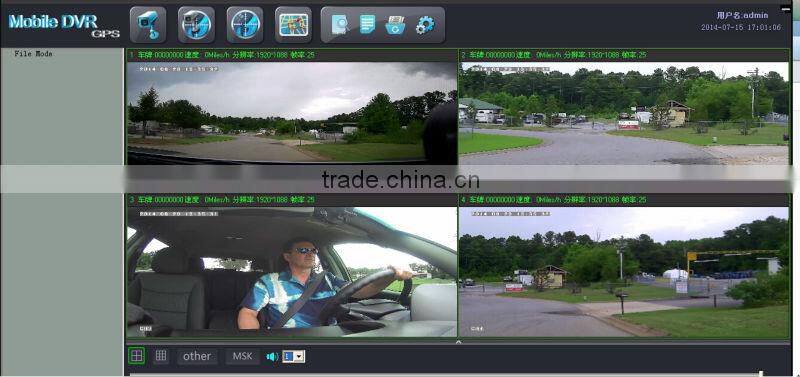Open the file search magnifier icon

pyautogui.click(x=340, y=24)
